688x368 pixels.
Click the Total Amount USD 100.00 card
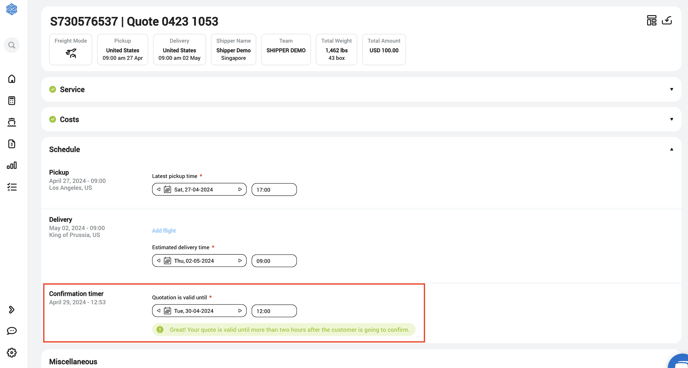(383, 50)
